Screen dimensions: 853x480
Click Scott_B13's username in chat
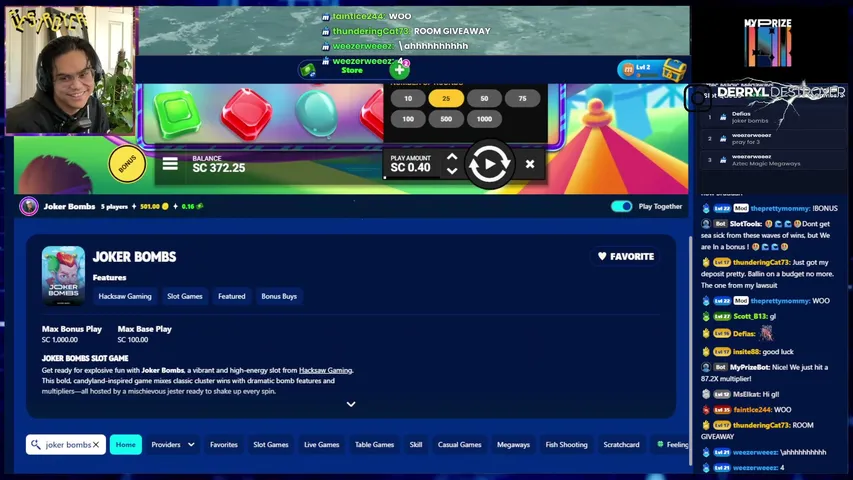750,316
